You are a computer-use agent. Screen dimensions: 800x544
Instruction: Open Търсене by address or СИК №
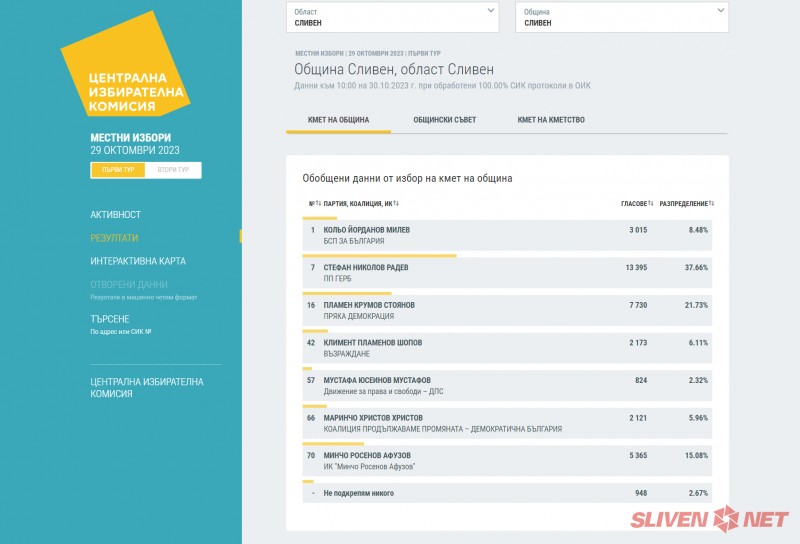tap(110, 319)
